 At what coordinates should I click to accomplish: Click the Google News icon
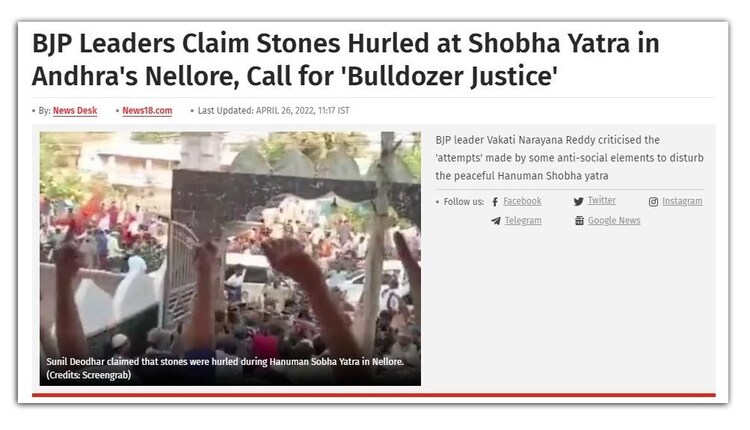[x=579, y=221]
